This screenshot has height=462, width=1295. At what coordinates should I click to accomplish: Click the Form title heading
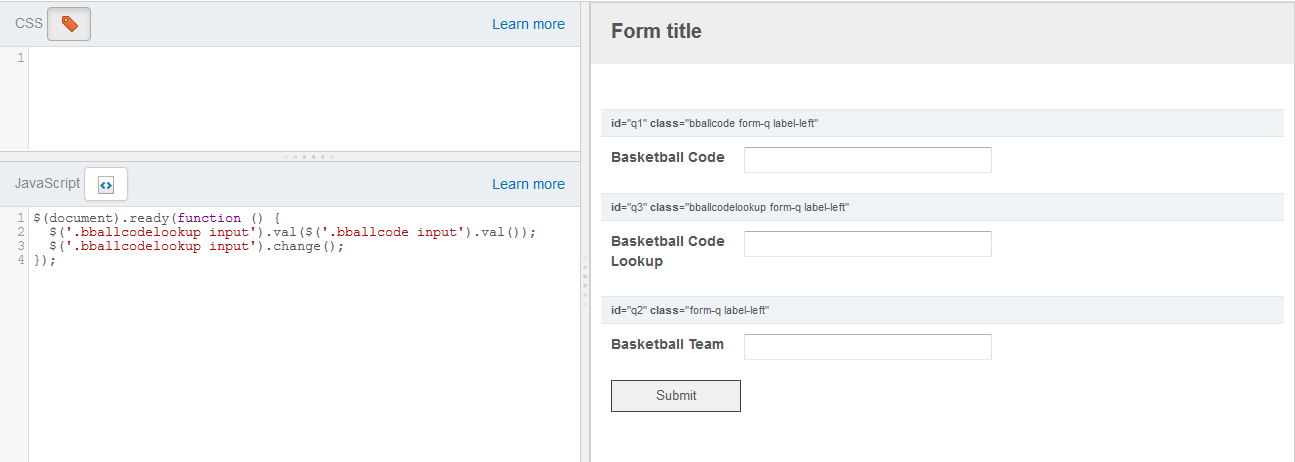[656, 31]
